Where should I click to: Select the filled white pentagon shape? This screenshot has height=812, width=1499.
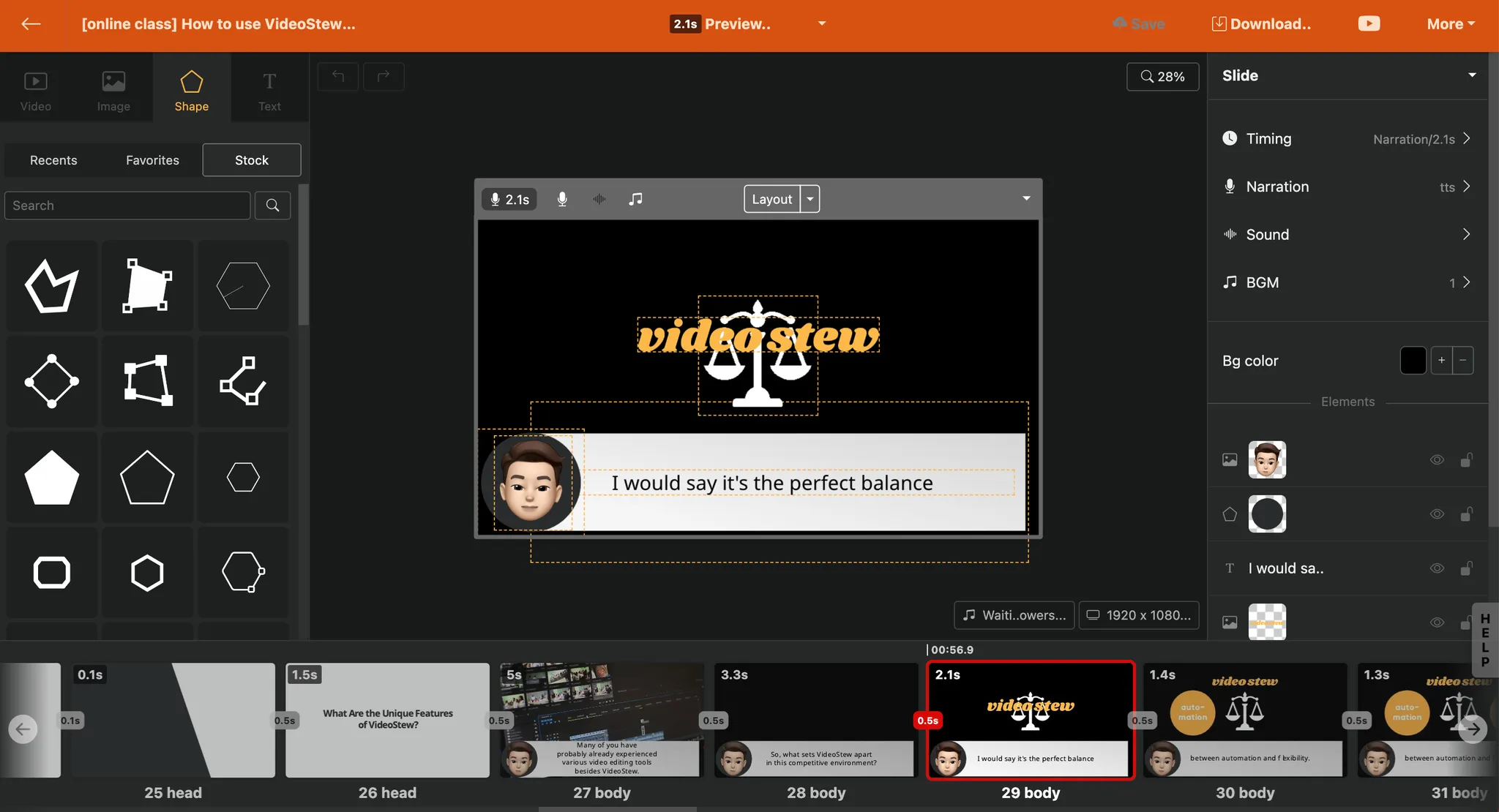[52, 477]
